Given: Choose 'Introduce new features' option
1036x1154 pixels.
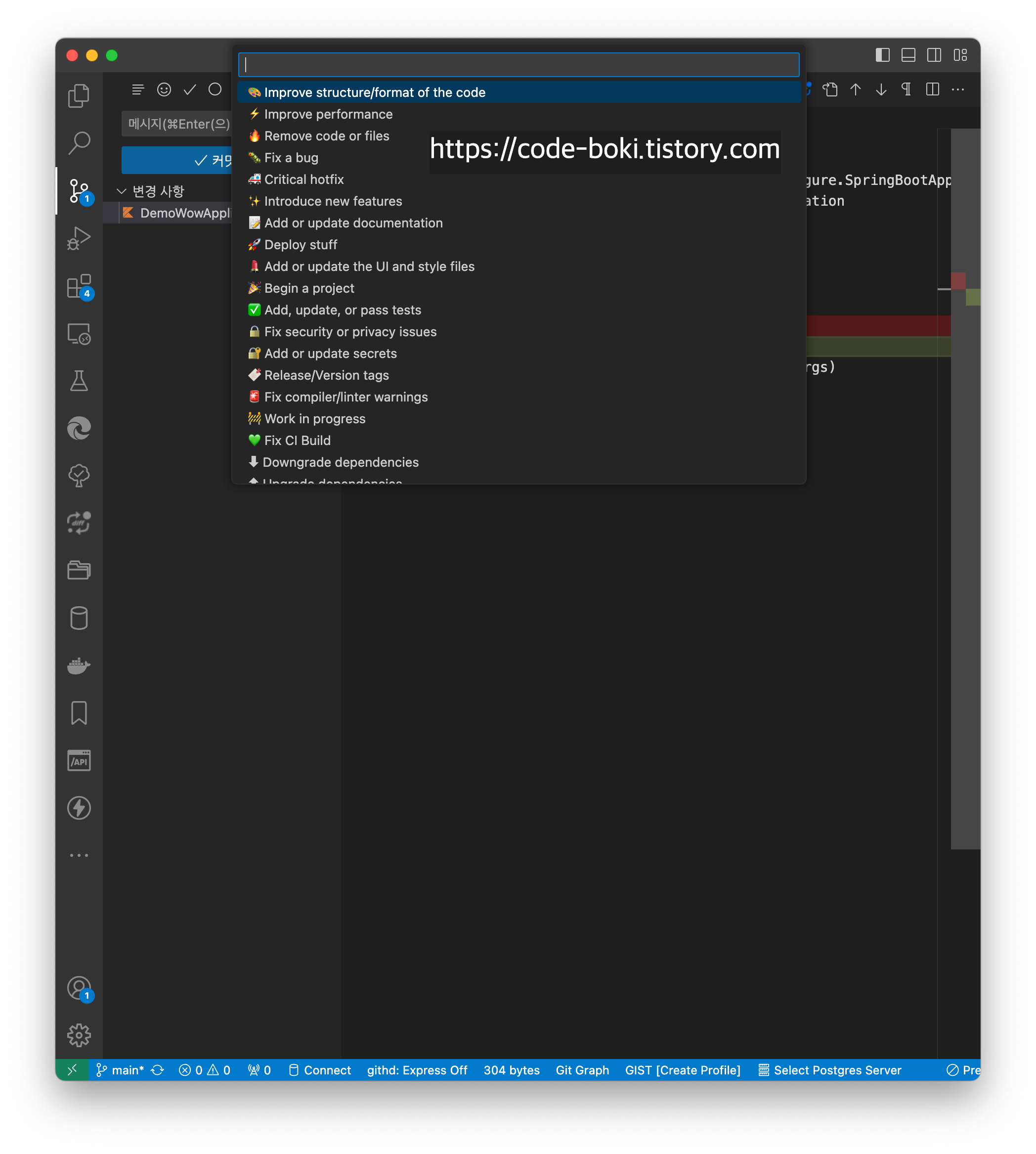Looking at the screenshot, I should pyautogui.click(x=333, y=201).
